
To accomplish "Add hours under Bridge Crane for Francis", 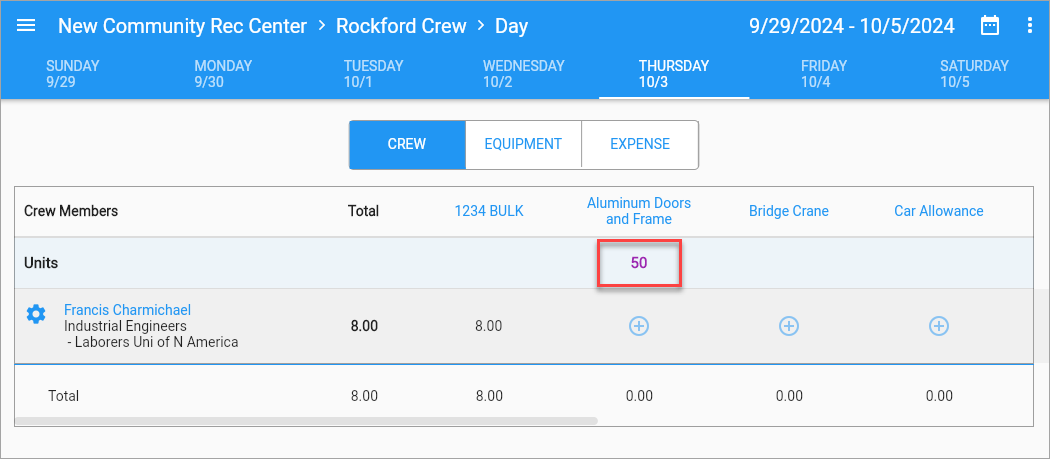I will point(789,326).
